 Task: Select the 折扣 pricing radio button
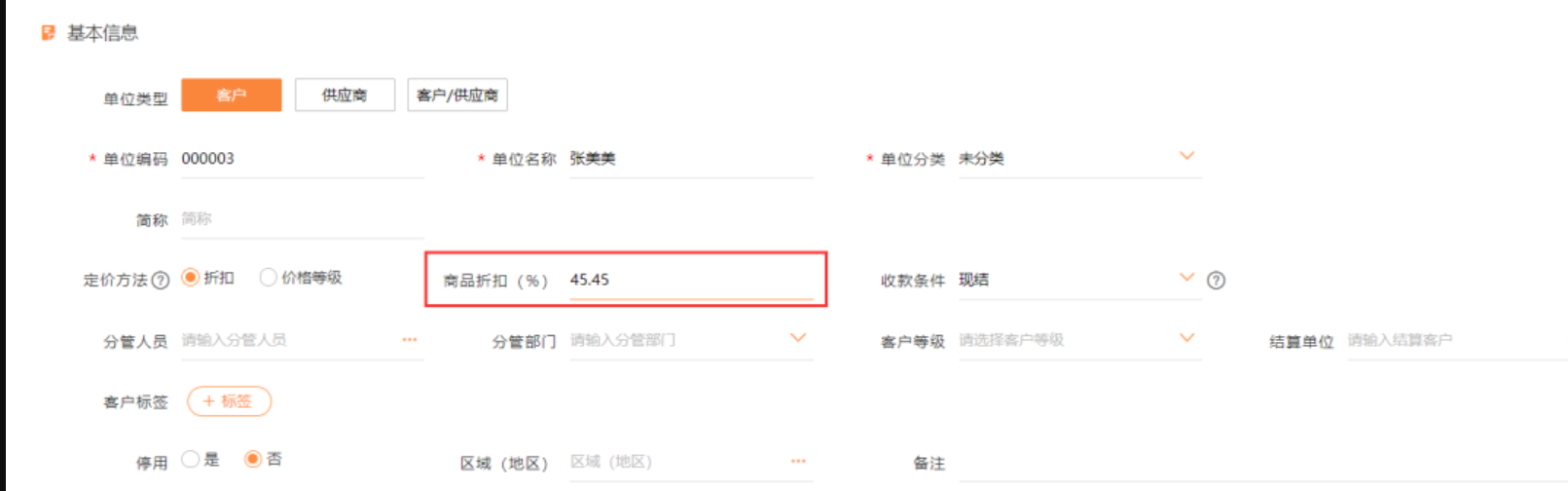point(191,278)
